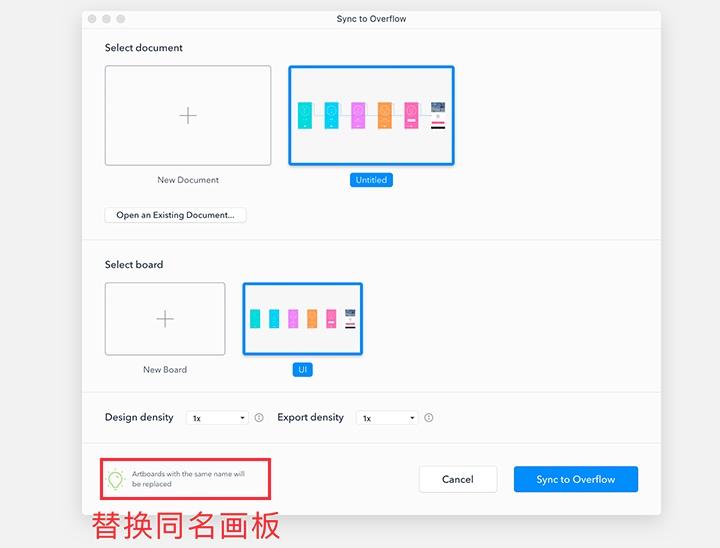Screen dimensions: 720x548
Task: Click the Artboards will be replaced notice
Action: click(x=188, y=479)
